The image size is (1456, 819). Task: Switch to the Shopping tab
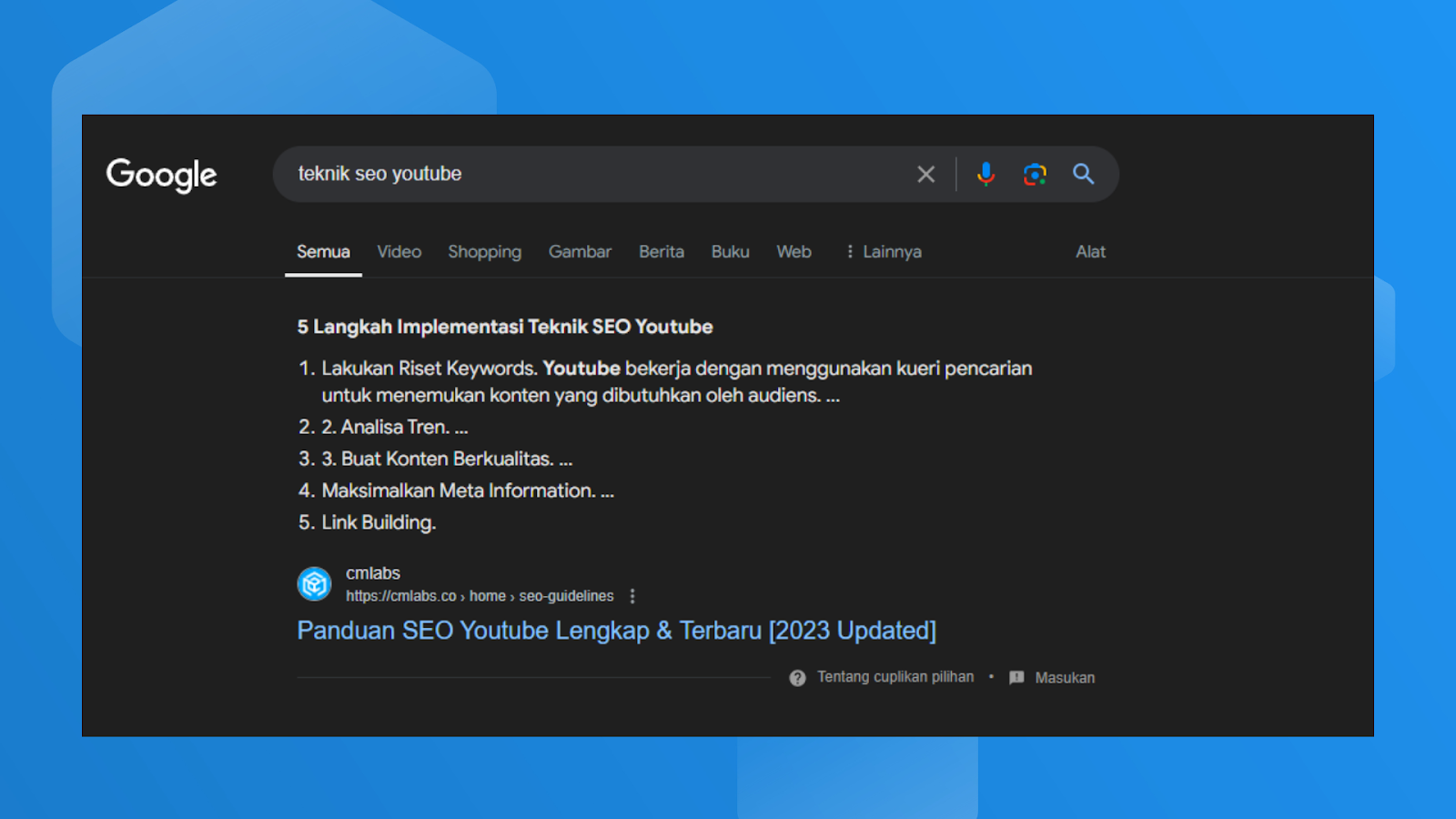pyautogui.click(x=485, y=252)
